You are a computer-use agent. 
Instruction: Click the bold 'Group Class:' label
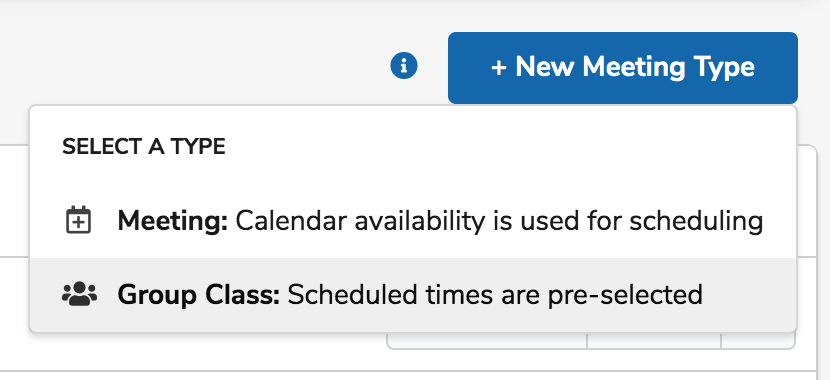click(x=199, y=295)
